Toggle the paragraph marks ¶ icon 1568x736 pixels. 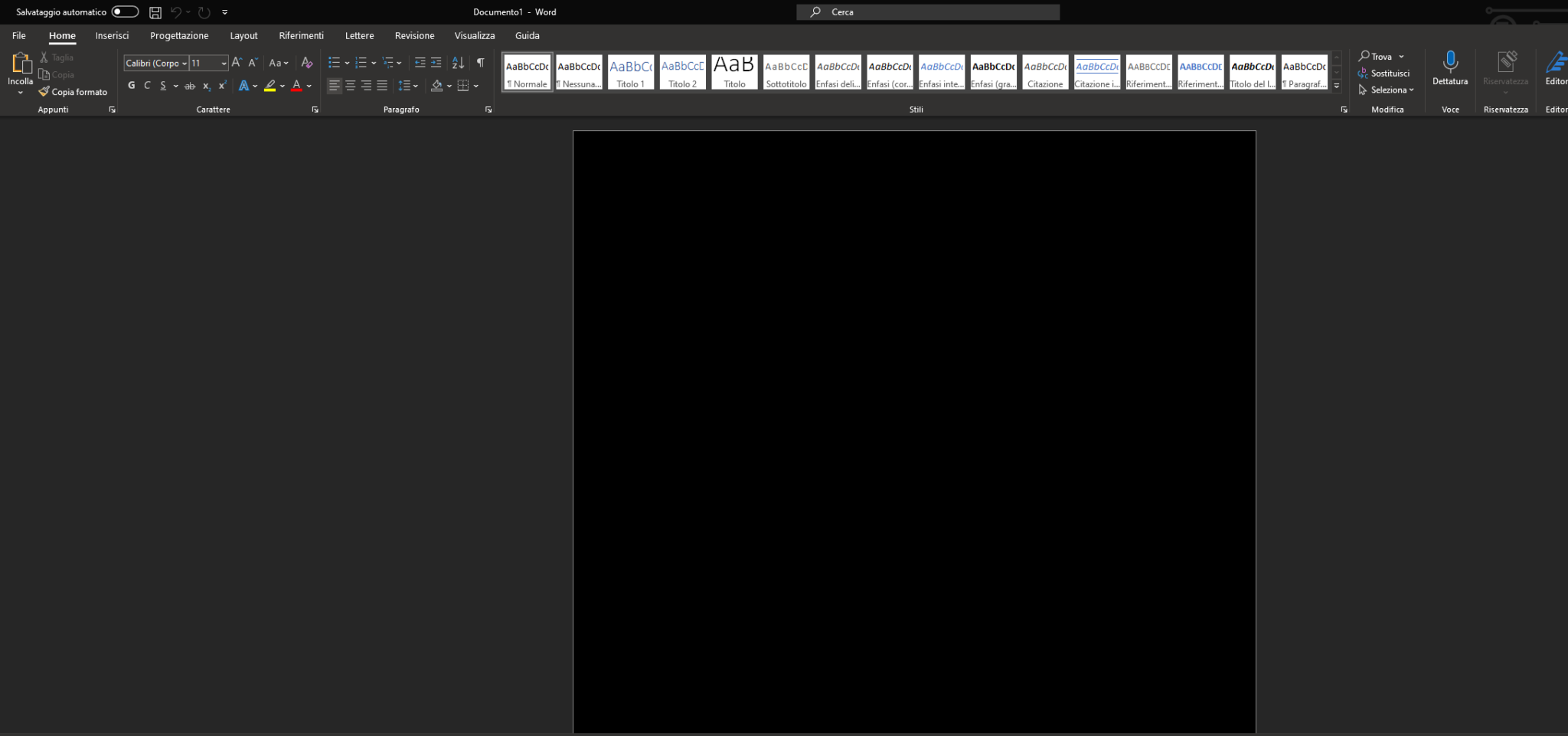(481, 63)
